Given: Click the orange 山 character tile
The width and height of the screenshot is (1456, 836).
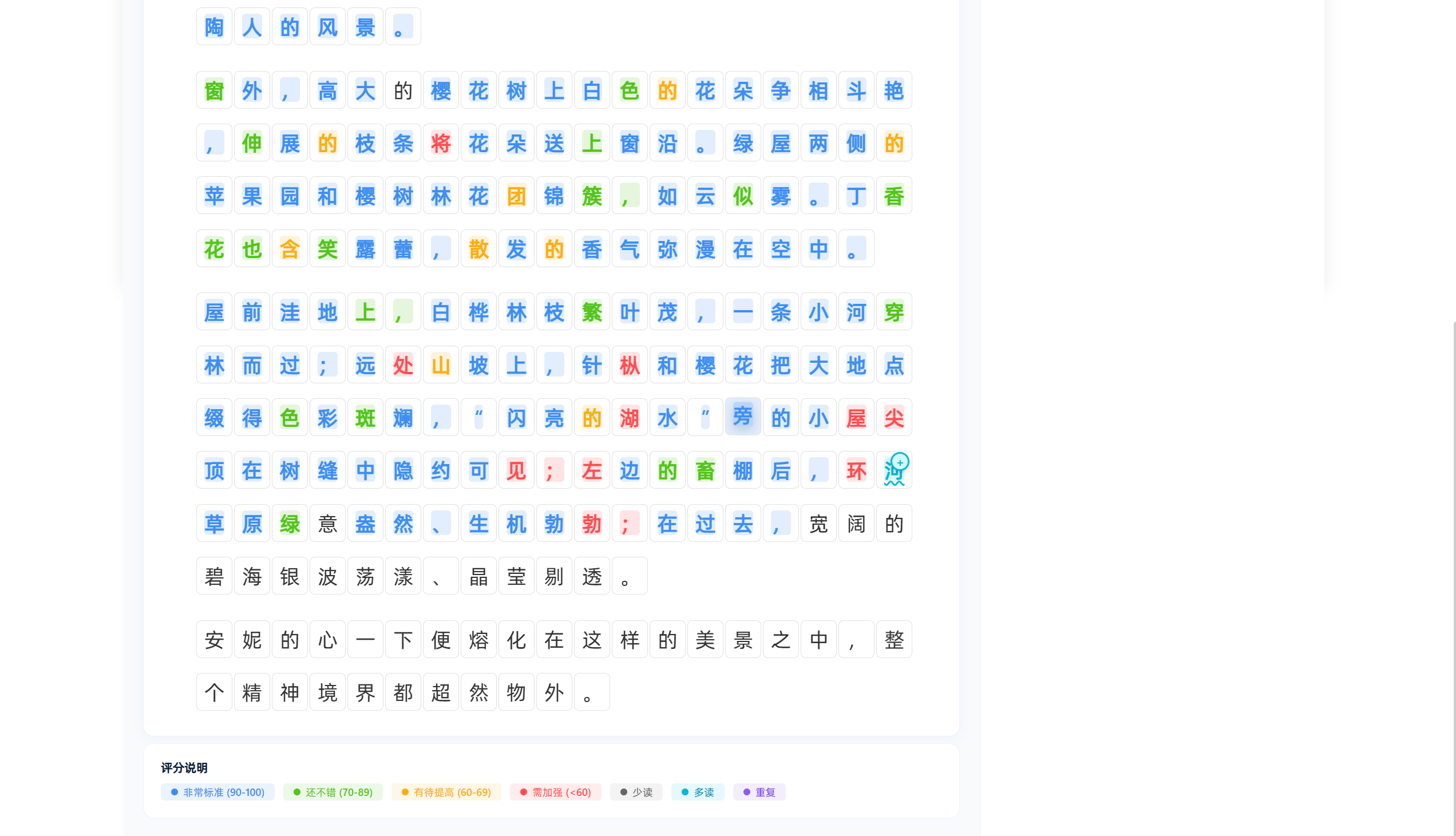Looking at the screenshot, I should [441, 364].
